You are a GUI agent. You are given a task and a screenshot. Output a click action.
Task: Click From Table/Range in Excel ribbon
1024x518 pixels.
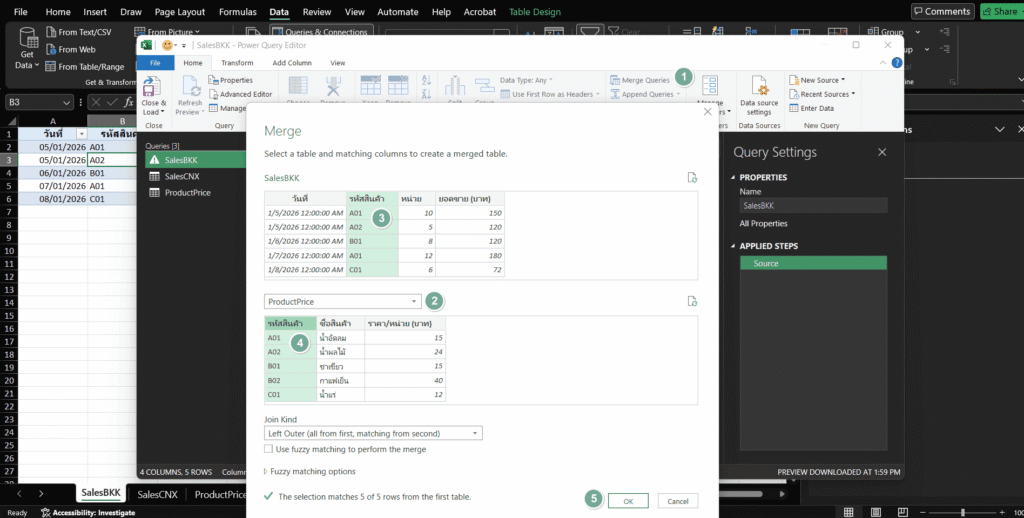[x=85, y=67]
